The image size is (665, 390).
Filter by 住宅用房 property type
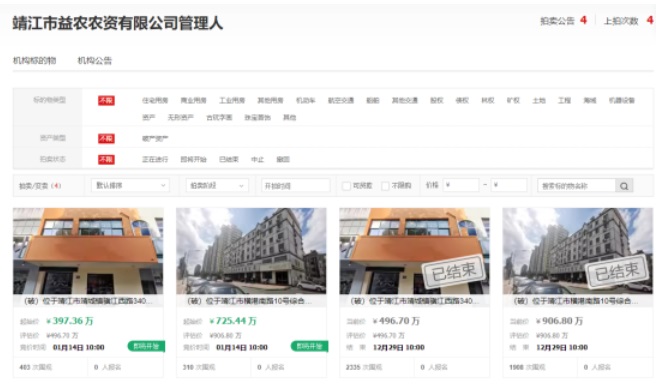pos(155,100)
